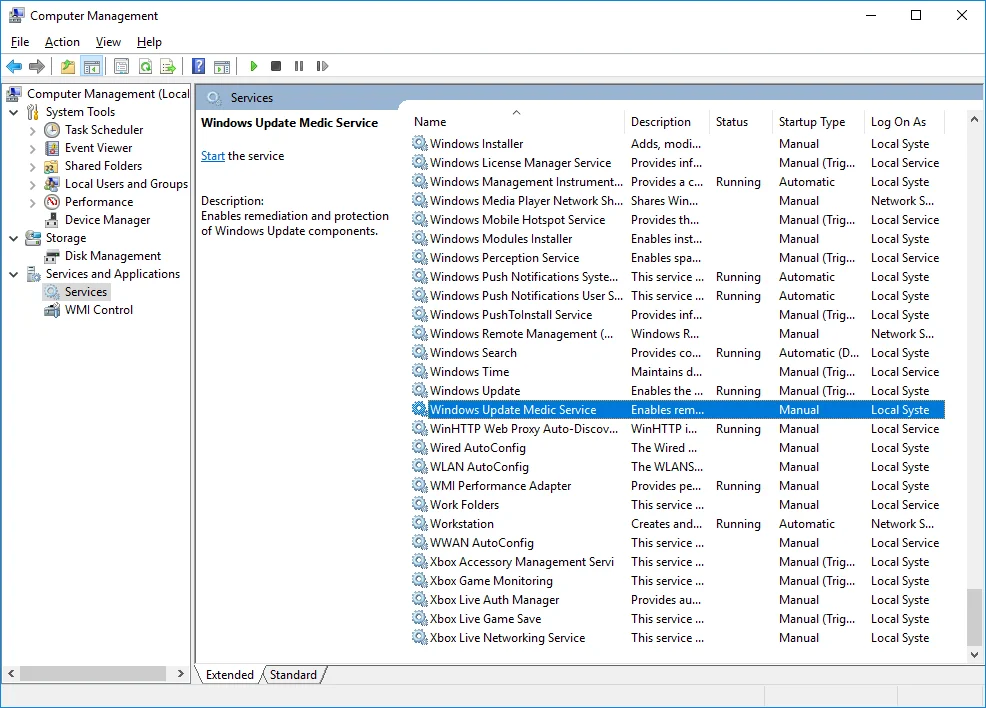Collapse the System Tools tree node

pos(14,113)
